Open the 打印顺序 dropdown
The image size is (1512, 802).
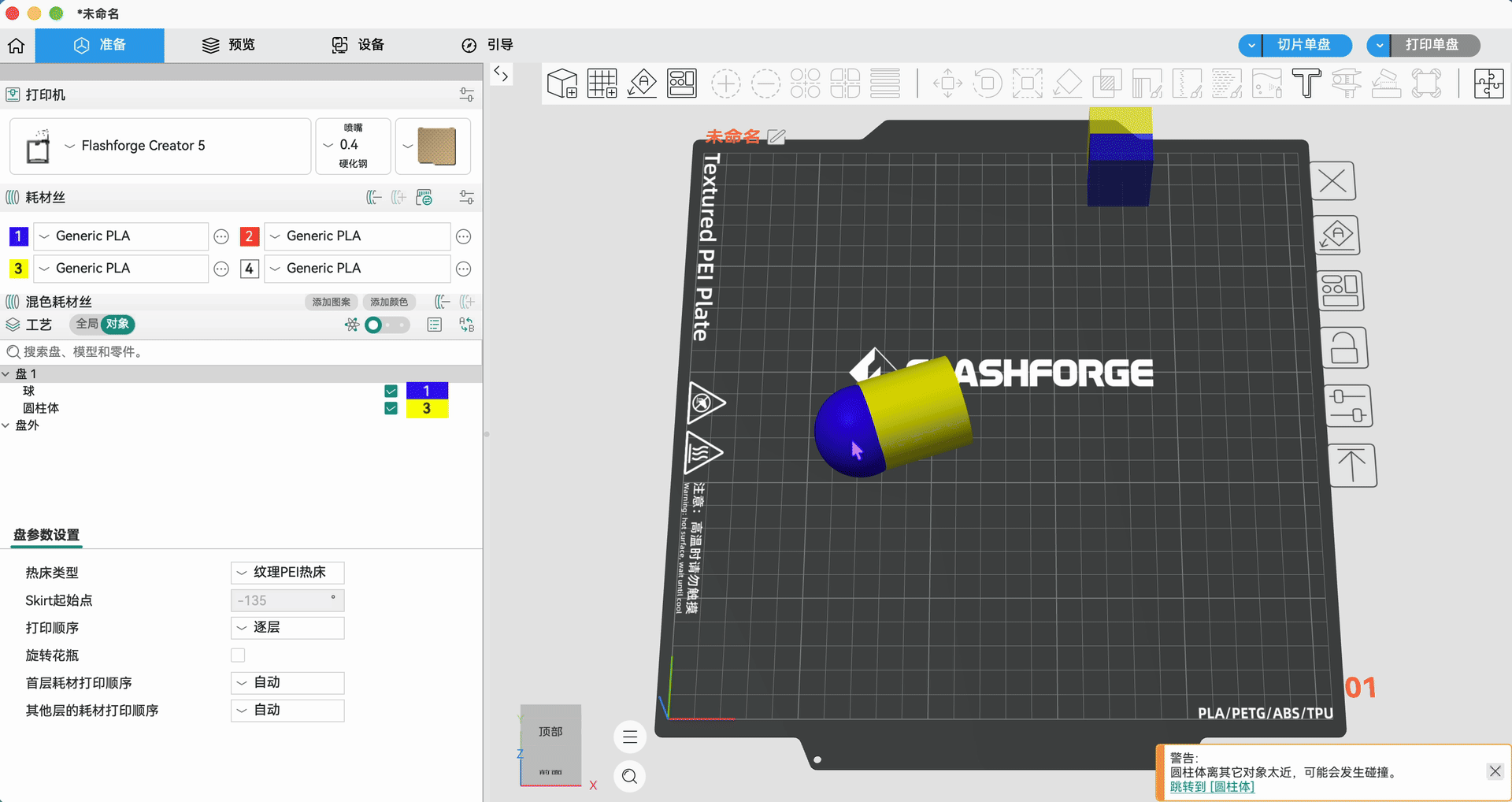coord(287,628)
